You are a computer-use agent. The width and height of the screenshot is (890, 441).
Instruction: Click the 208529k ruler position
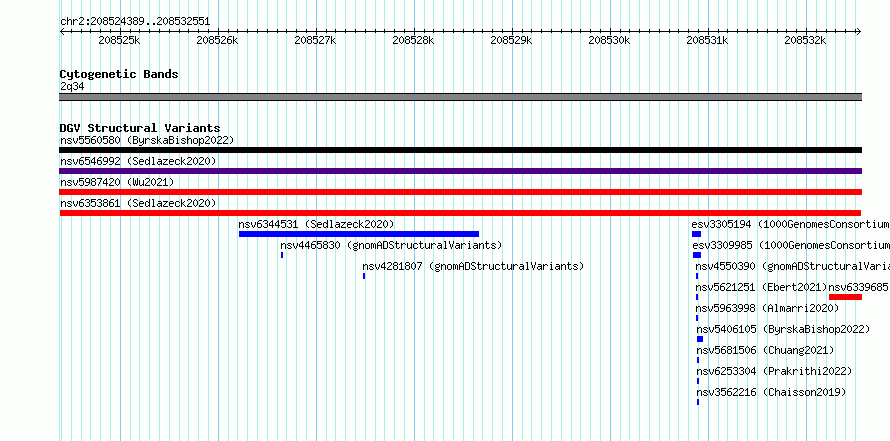[x=511, y=40]
